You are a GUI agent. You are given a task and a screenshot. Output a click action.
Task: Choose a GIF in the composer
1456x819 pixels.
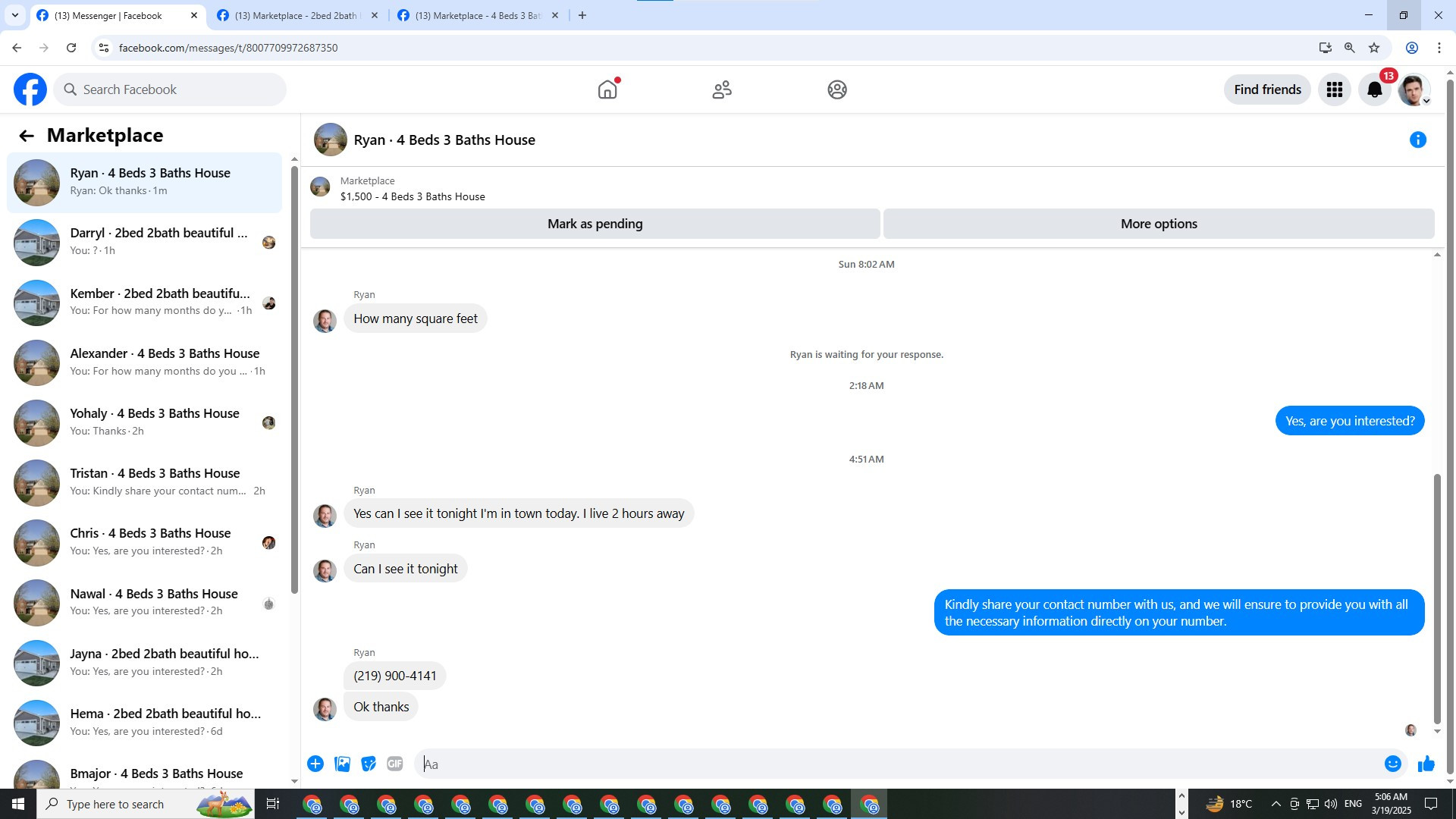pyautogui.click(x=395, y=764)
